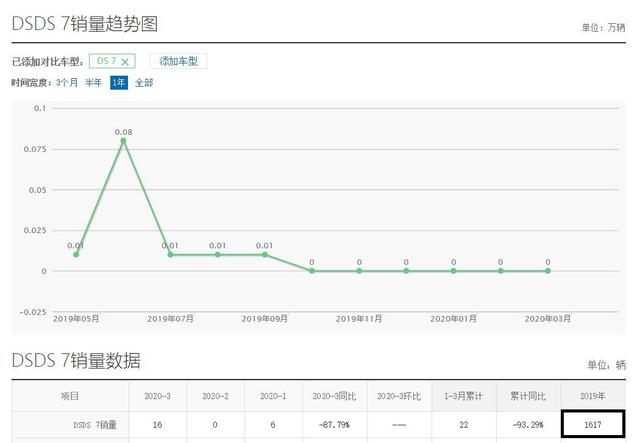The image size is (640, 443).
Task: Select the 半年 time range
Action: tap(93, 82)
